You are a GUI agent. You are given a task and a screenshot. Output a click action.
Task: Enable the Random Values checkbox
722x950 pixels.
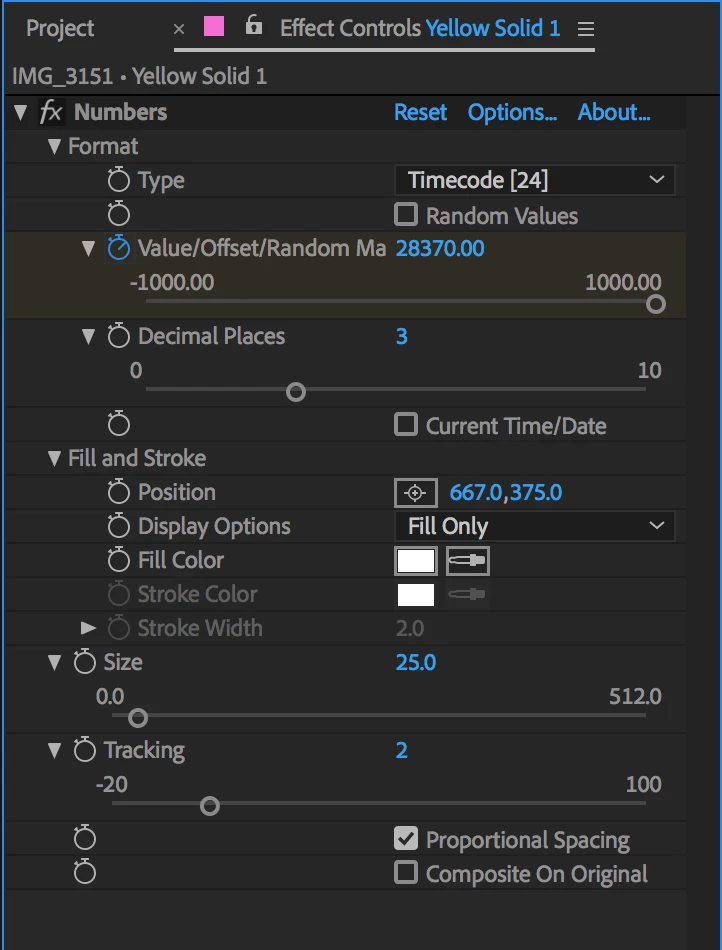coord(406,215)
